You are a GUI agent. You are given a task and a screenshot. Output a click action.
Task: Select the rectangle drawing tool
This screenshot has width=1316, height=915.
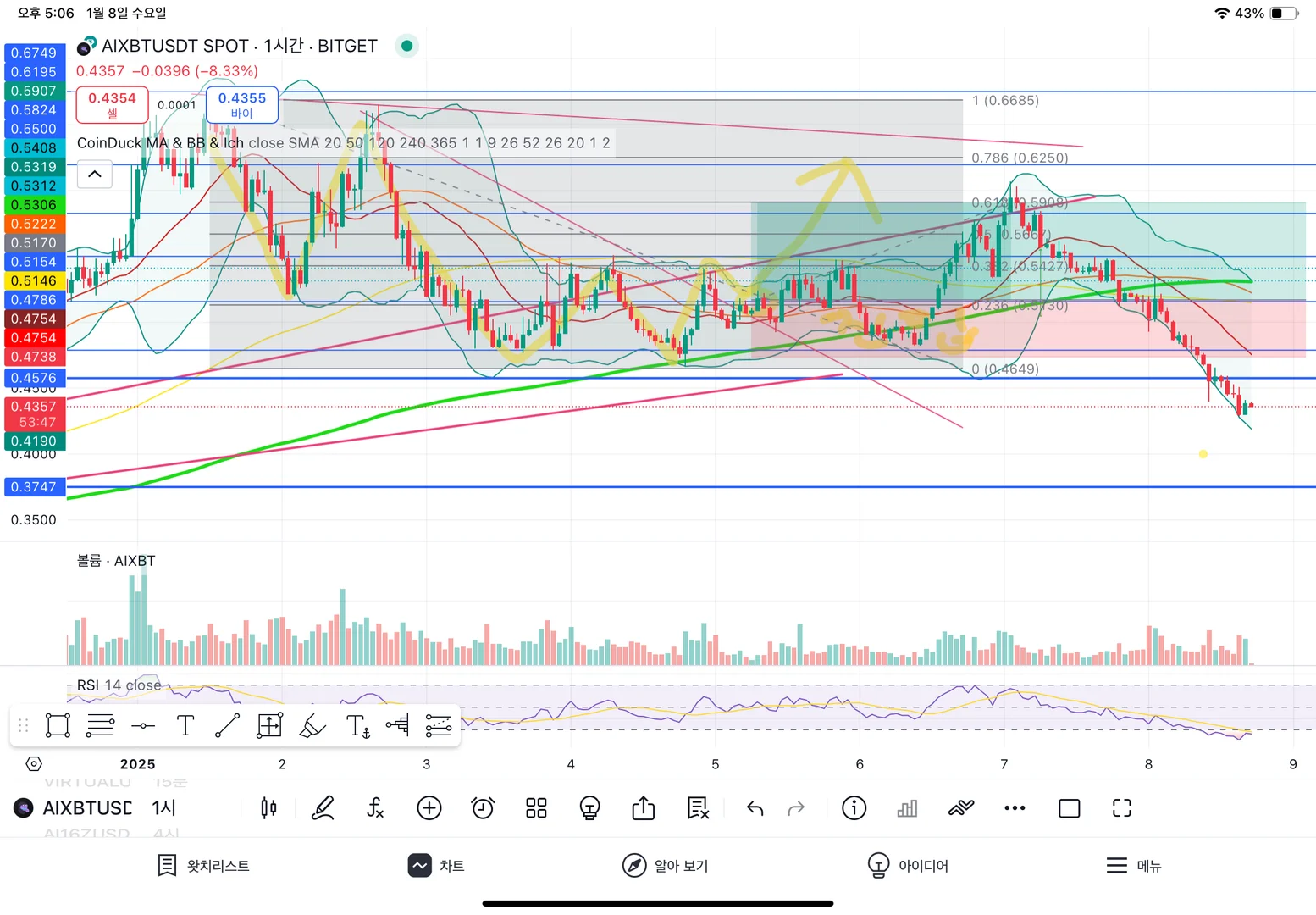(x=58, y=725)
